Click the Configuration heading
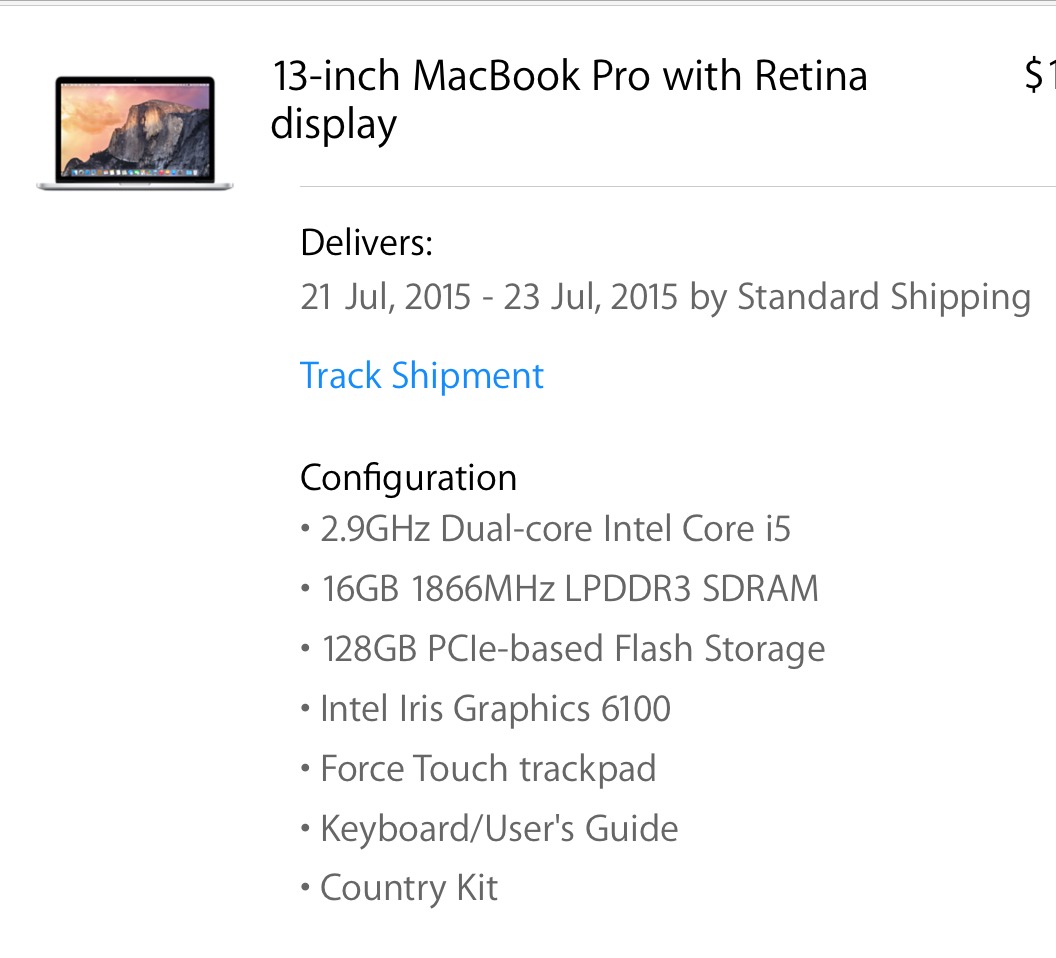Image resolution: width=1056 pixels, height=958 pixels. tap(408, 478)
